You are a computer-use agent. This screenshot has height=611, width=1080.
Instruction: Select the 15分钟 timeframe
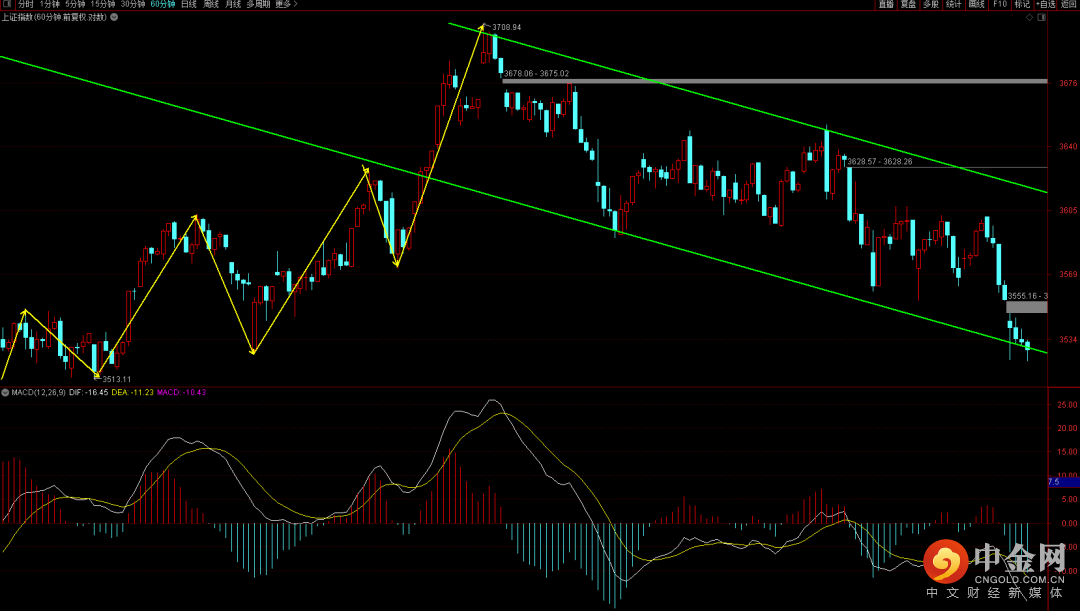tap(103, 4)
